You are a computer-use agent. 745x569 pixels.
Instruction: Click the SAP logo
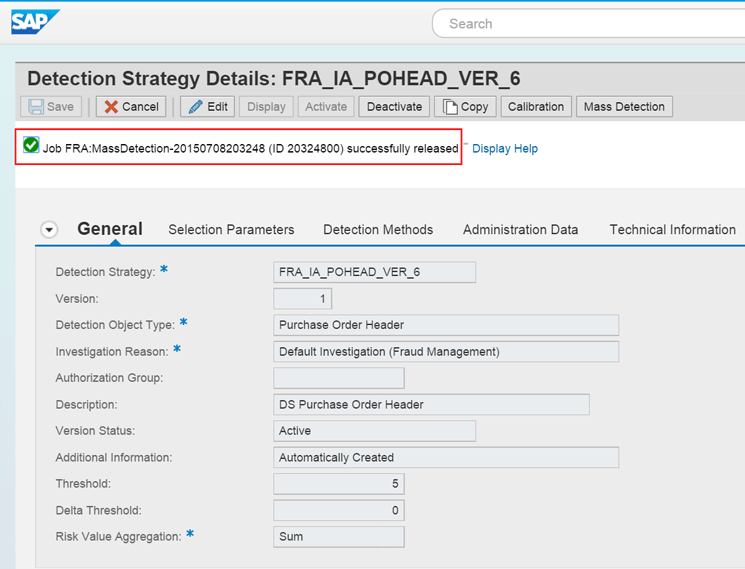coord(35,21)
